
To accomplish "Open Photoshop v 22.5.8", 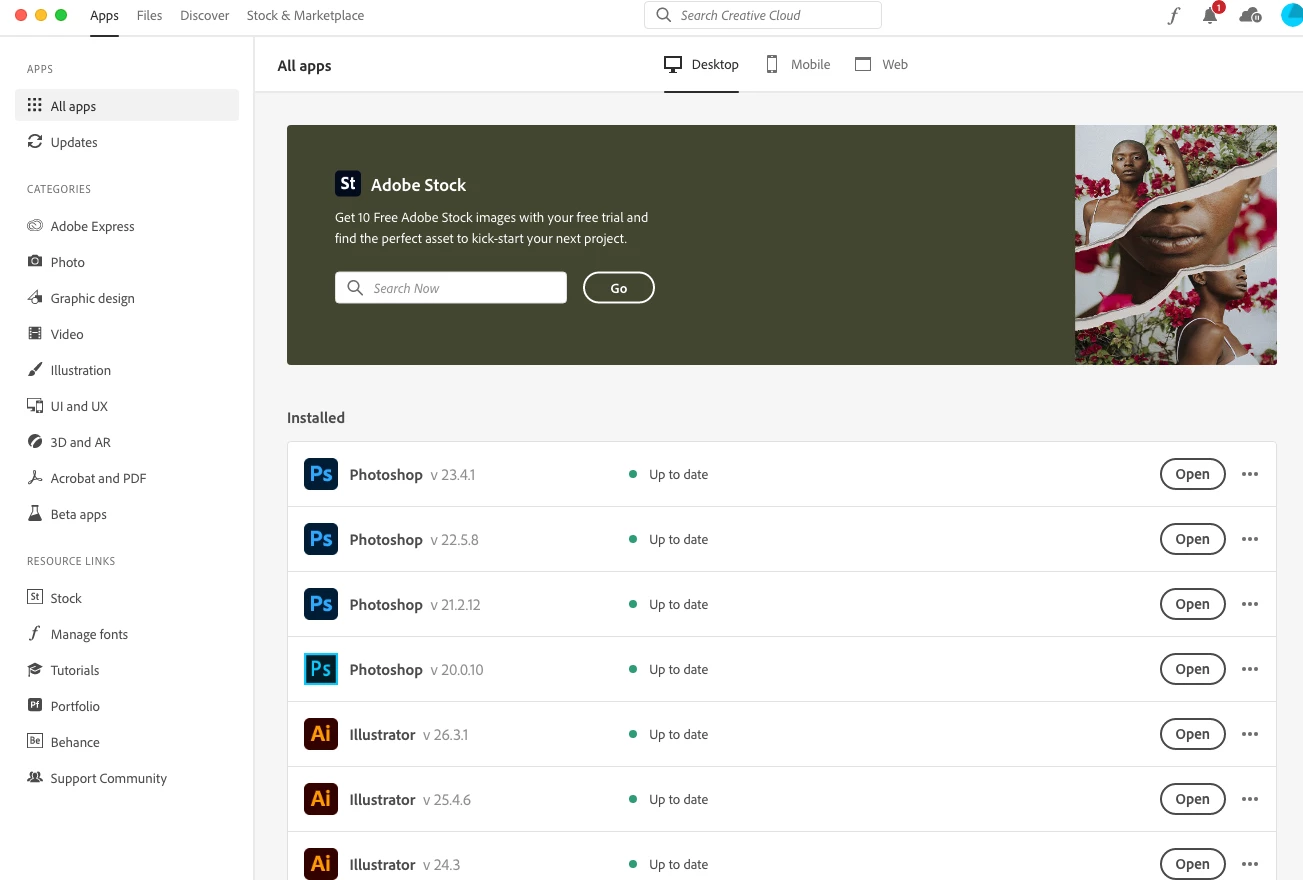I will (1192, 539).
